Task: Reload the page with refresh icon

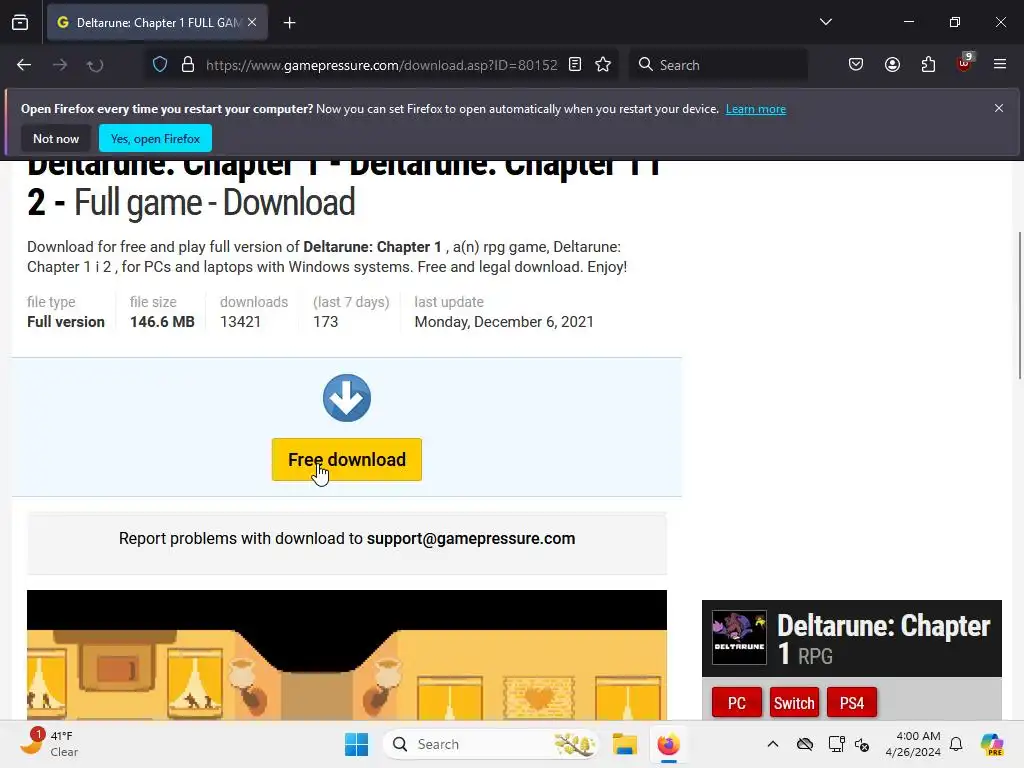Action: [x=95, y=65]
